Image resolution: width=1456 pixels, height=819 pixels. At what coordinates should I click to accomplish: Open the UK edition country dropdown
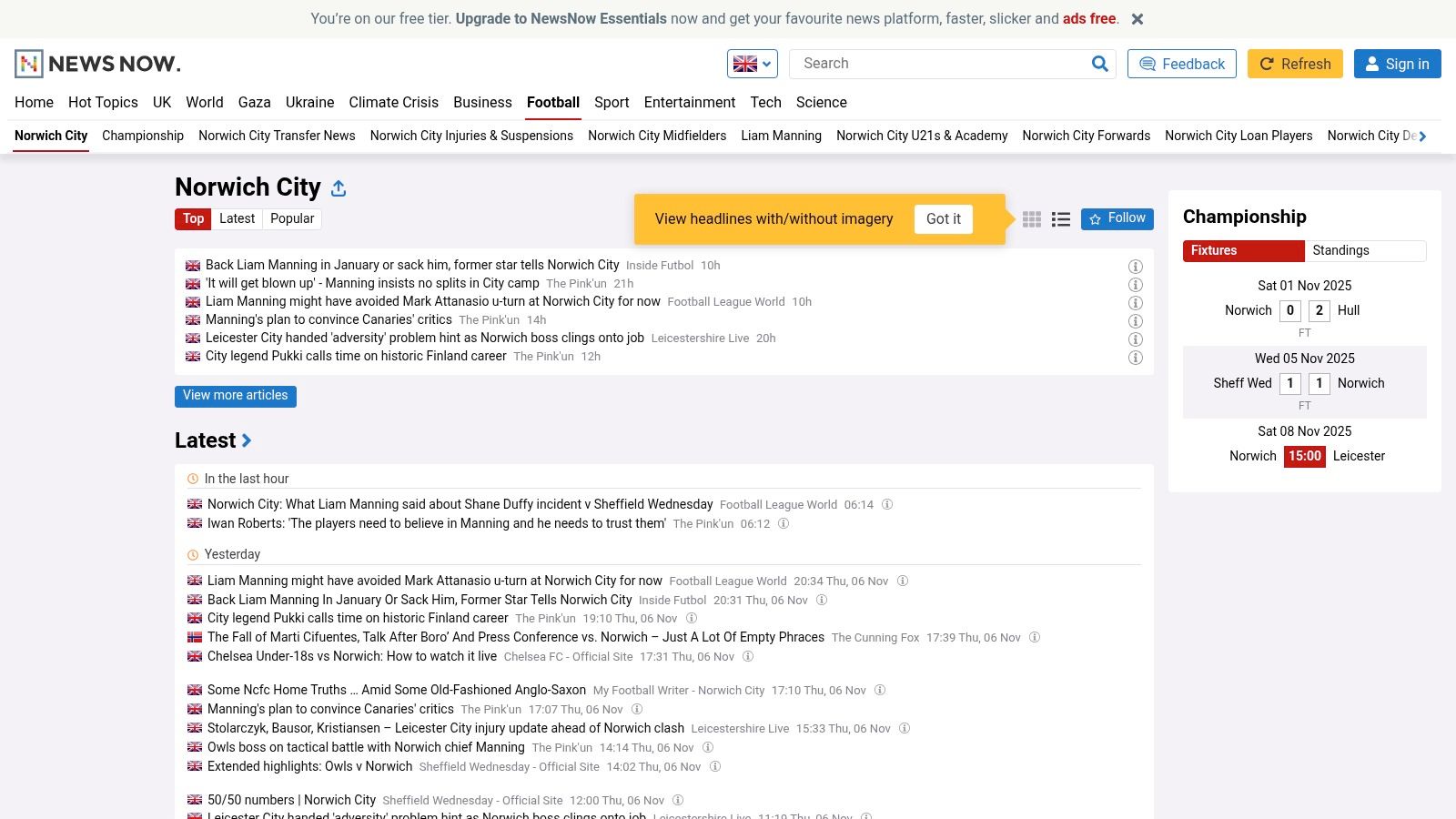point(752,64)
